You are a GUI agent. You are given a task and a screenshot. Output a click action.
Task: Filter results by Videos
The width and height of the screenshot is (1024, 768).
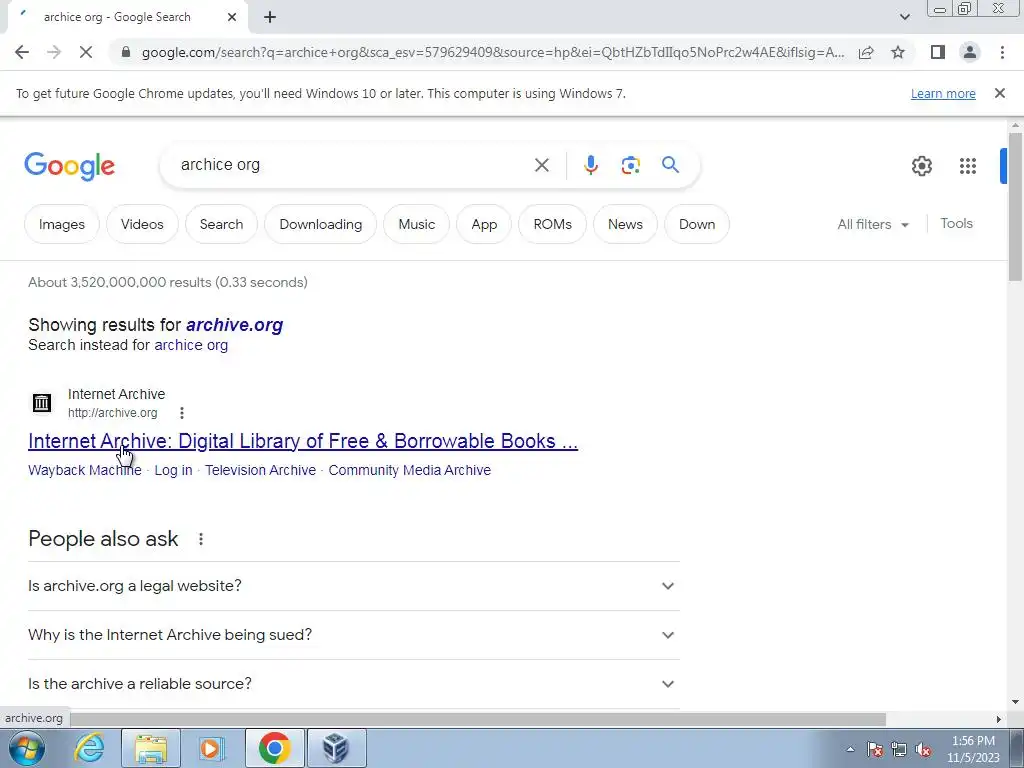click(x=142, y=224)
